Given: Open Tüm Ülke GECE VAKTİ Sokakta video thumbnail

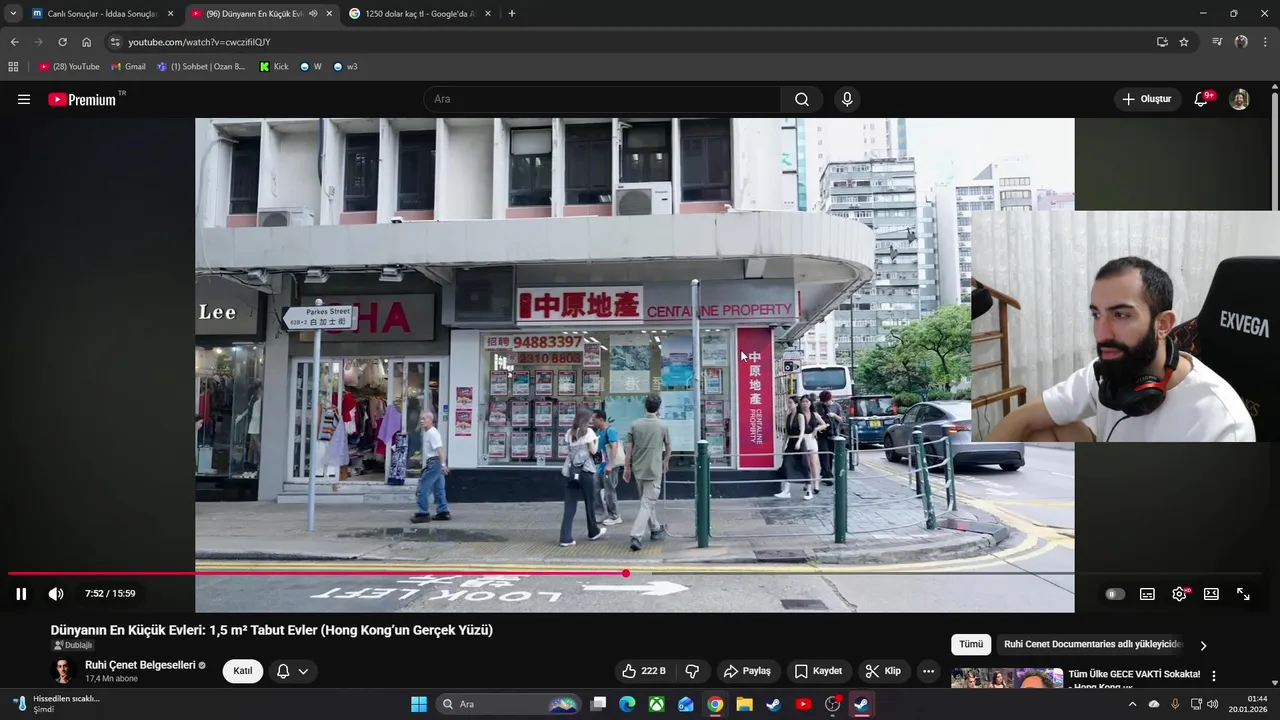Looking at the screenshot, I should pyautogui.click(x=1006, y=678).
